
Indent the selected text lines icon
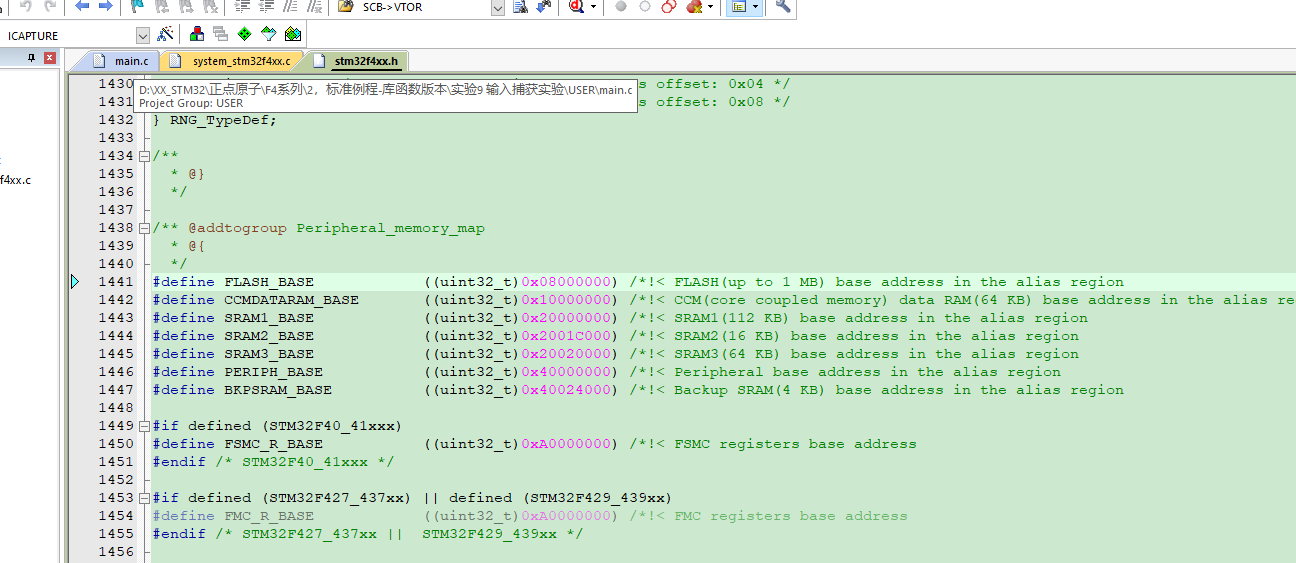pyautogui.click(x=242, y=6)
